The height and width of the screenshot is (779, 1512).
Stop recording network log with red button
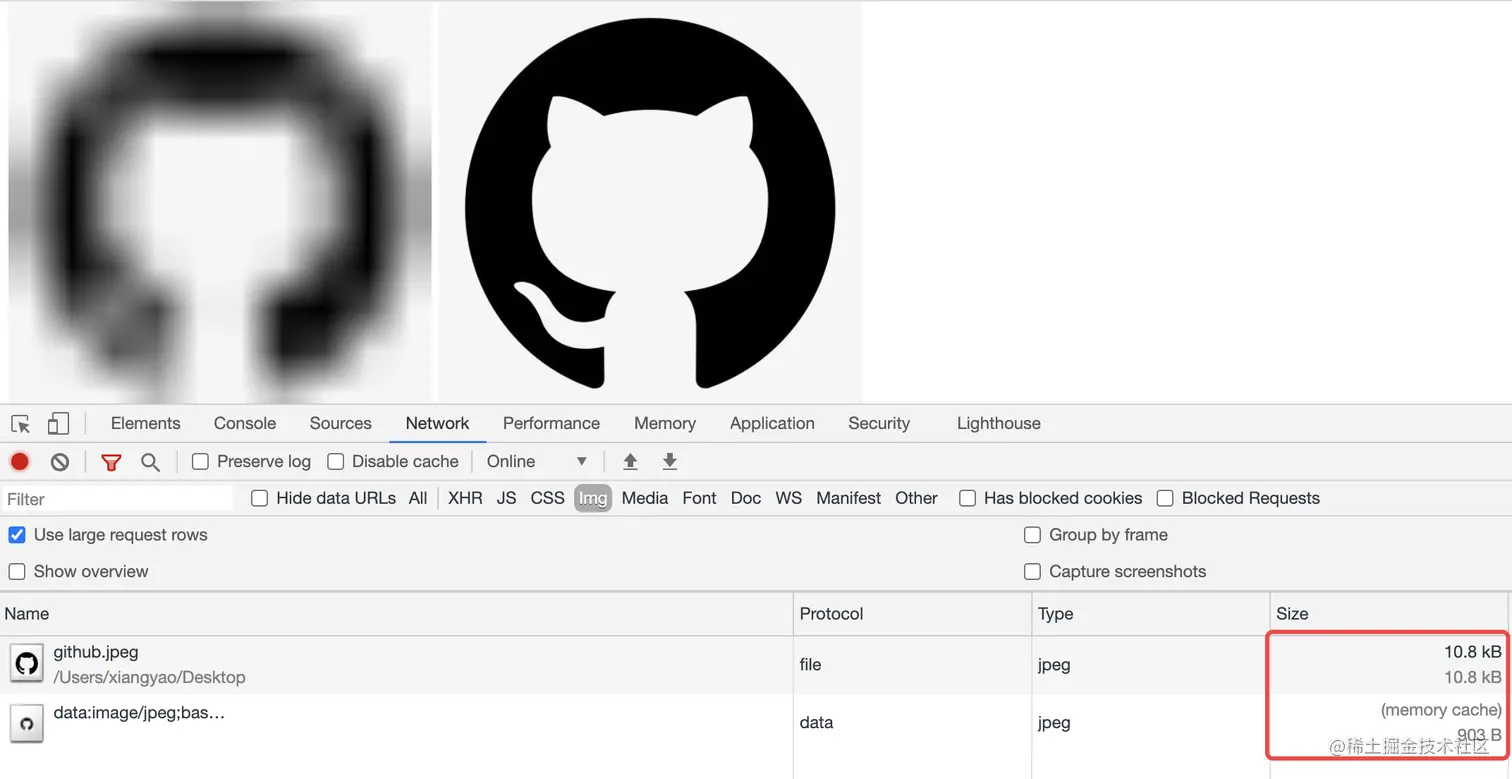point(20,461)
